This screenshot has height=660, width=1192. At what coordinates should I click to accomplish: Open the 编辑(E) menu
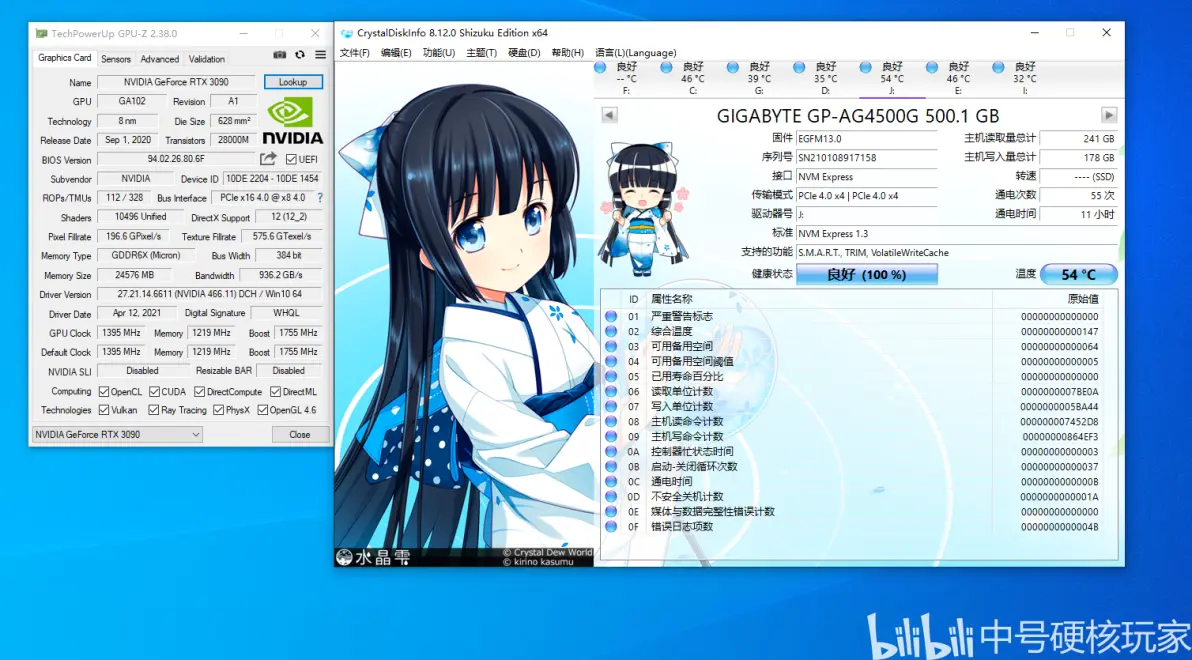tap(396, 52)
